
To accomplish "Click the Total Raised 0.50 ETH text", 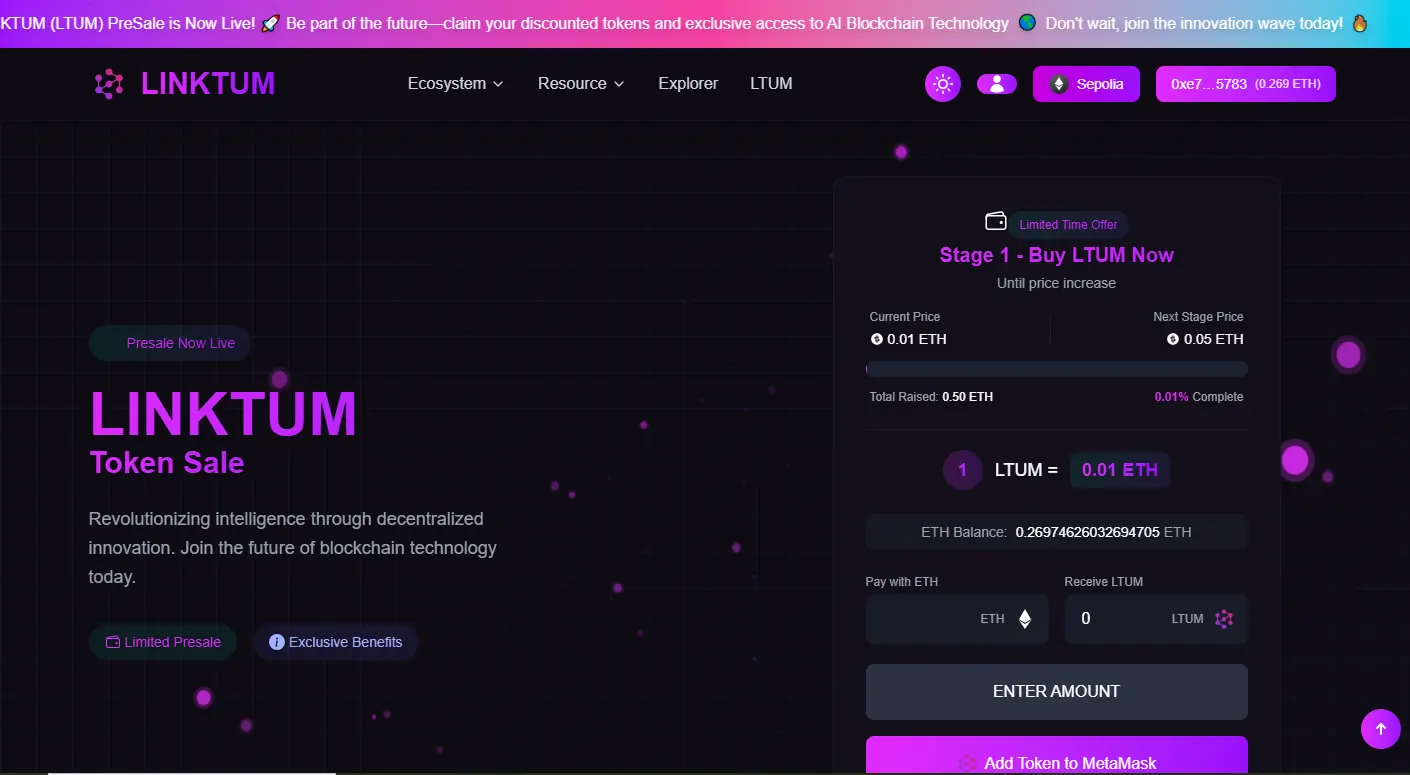I will click(931, 397).
